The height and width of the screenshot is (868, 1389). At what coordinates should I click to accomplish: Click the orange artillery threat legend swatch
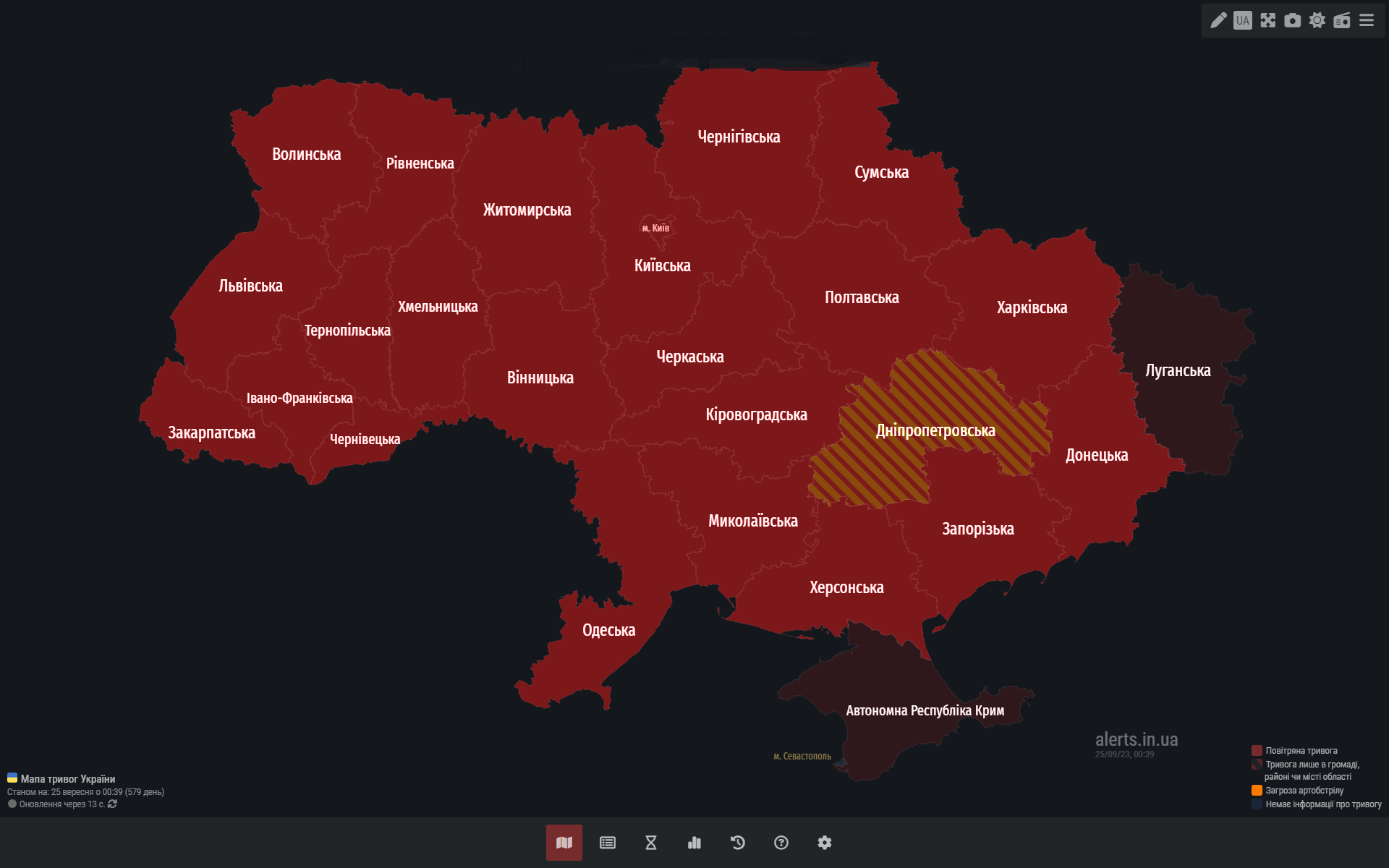point(1257,791)
